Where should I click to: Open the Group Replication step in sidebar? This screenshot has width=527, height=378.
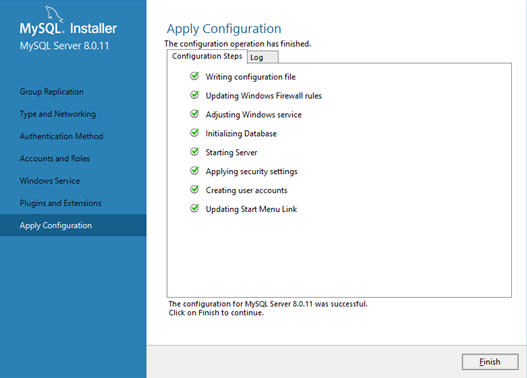[x=51, y=92]
